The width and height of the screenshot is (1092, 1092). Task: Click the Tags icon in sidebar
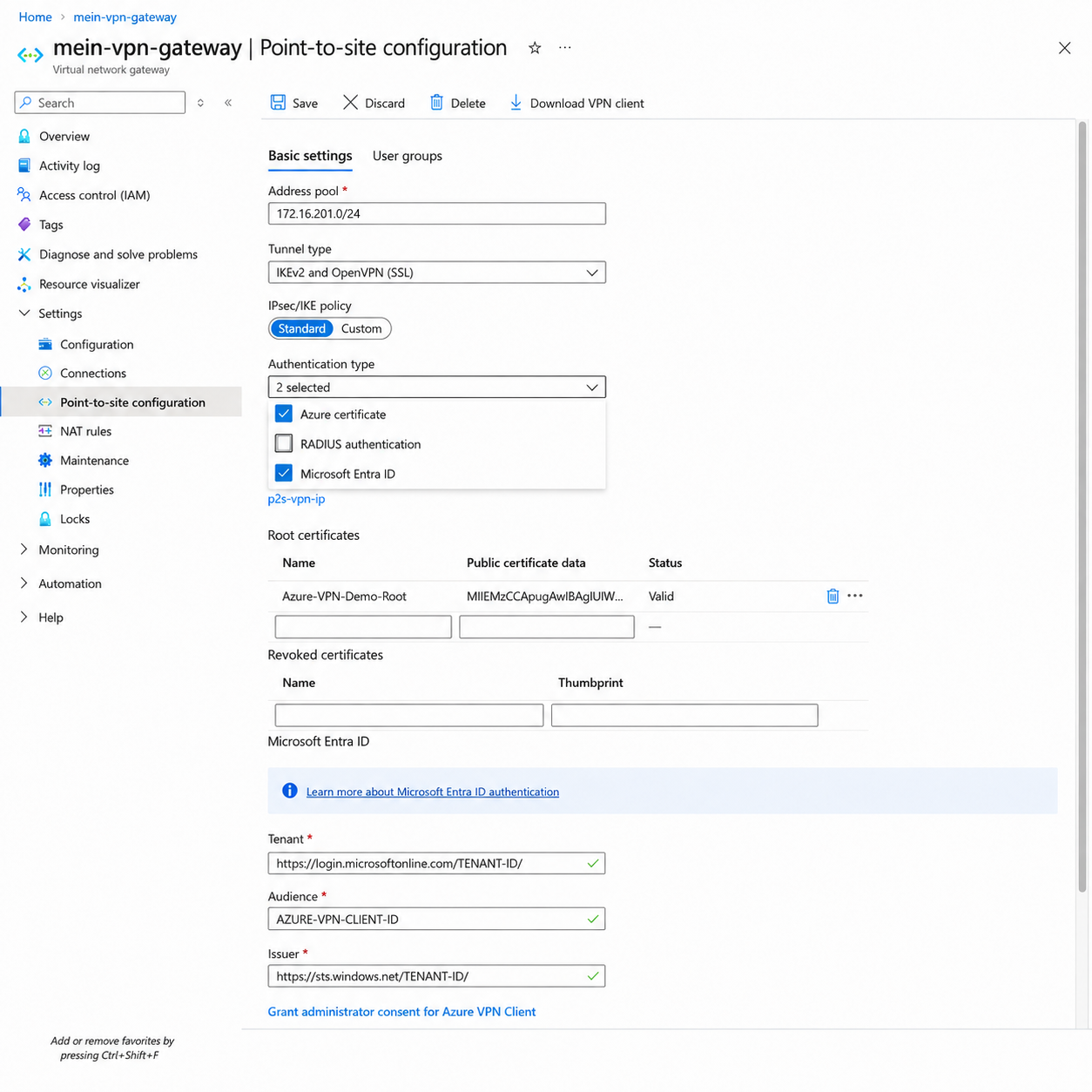[x=24, y=225]
